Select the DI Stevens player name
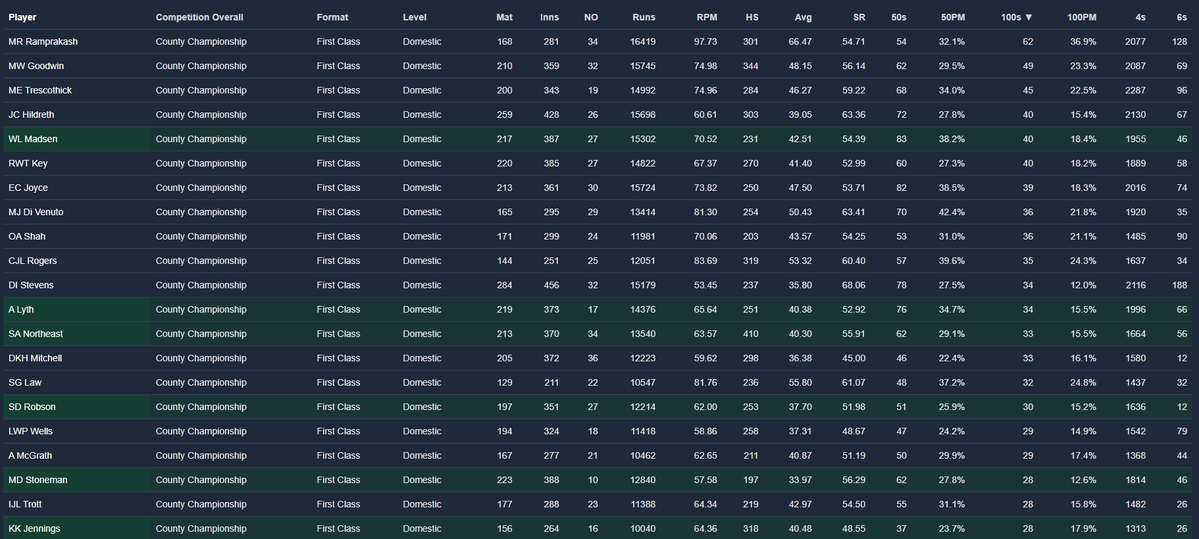1199x539 pixels. (x=31, y=285)
